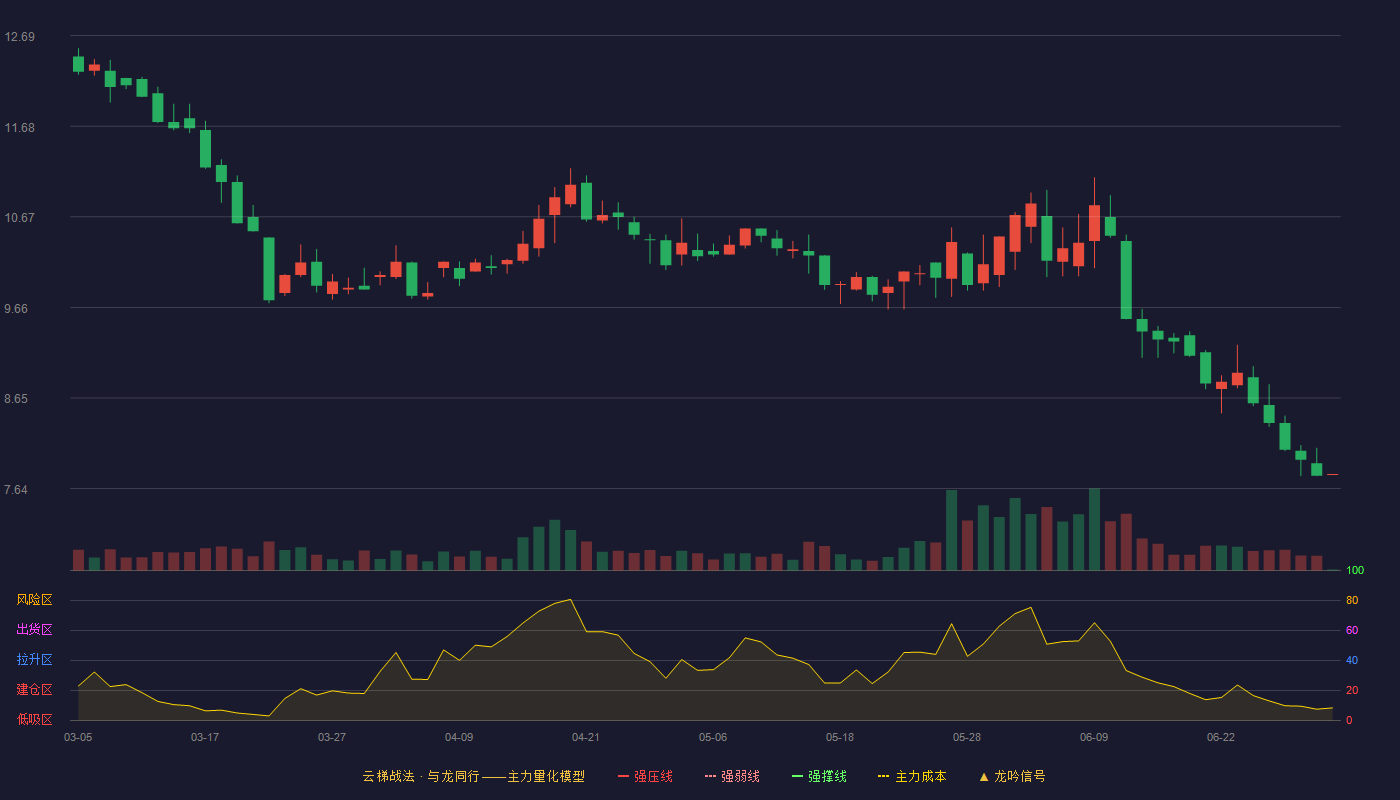Toggle the 龙吟信号 triangle legend item
Screen dimensions: 1400x800
1012,776
